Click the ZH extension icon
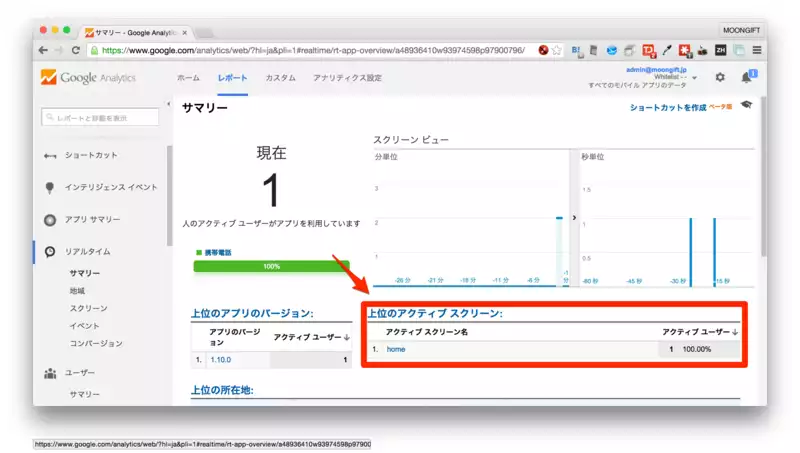 (720, 50)
